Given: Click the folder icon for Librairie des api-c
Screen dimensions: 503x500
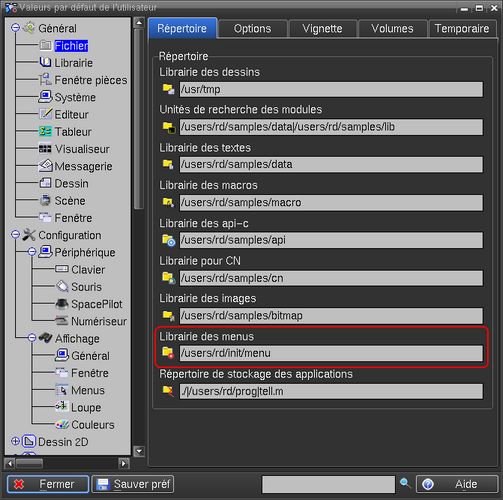Looking at the screenshot, I should point(168,240).
